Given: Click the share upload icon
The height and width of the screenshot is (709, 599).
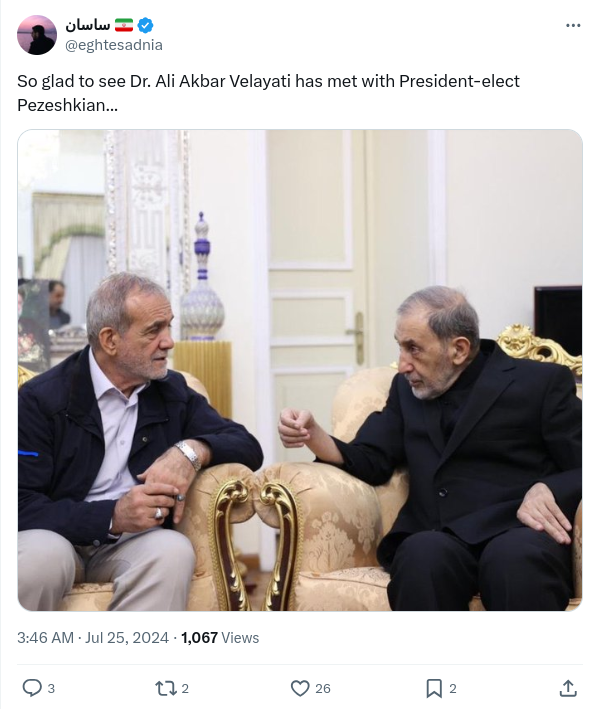Looking at the screenshot, I should click(568, 688).
